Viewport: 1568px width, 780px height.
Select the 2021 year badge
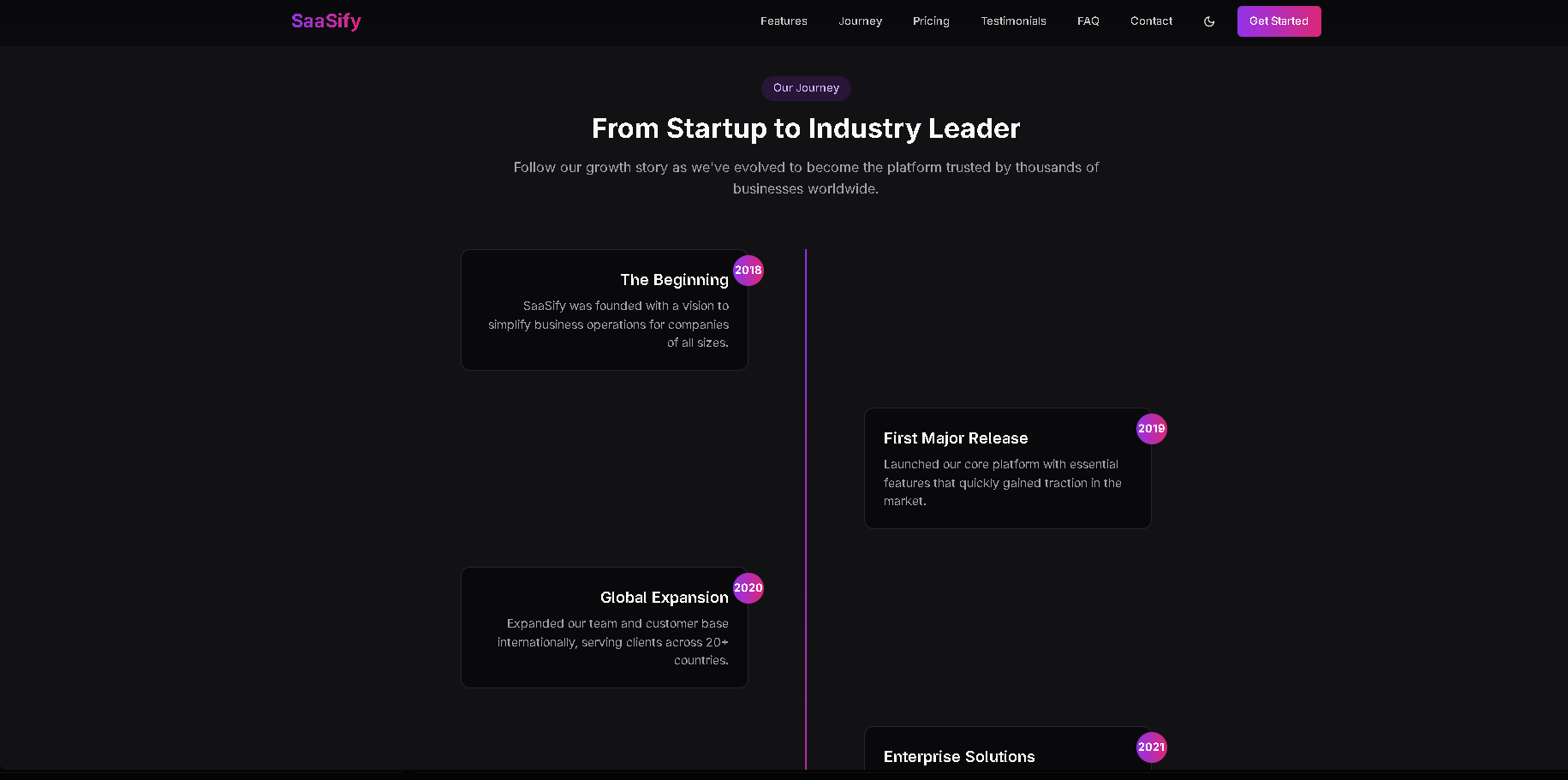(1152, 747)
